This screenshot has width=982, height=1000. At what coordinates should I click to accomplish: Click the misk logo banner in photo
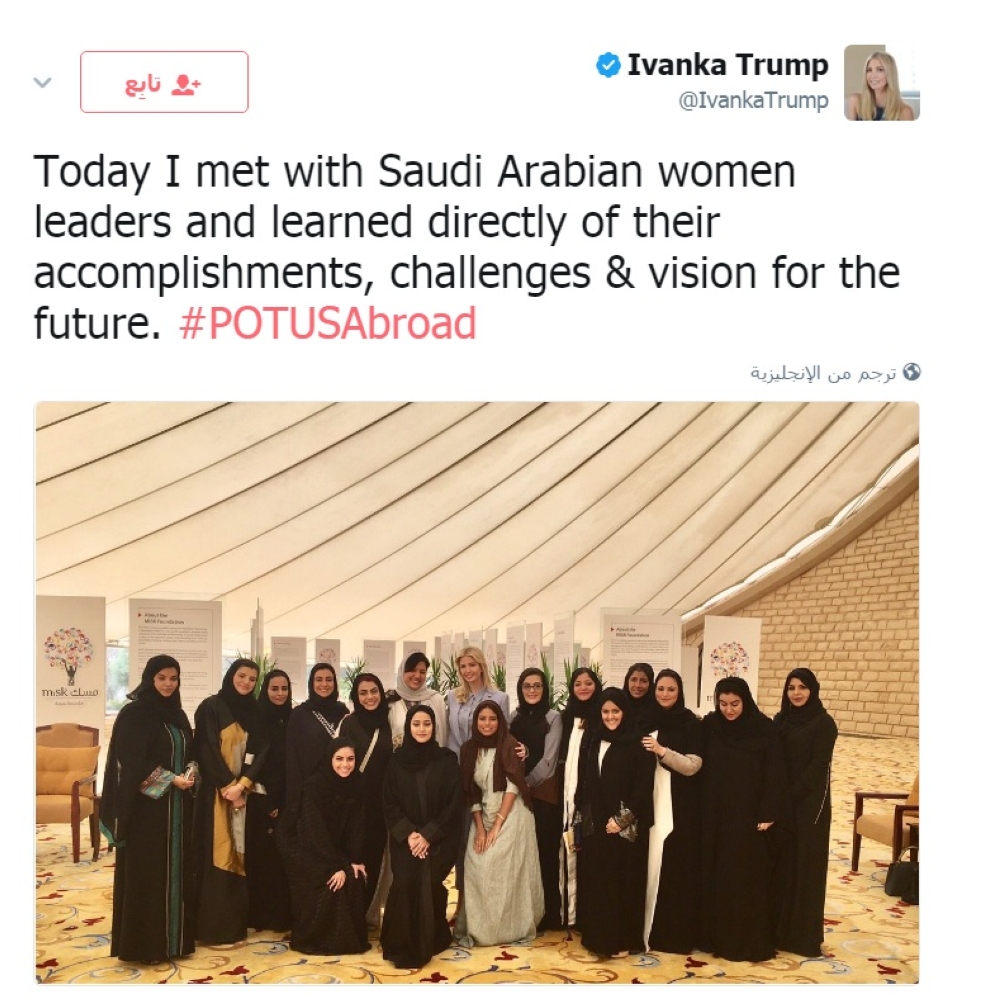coord(70,663)
